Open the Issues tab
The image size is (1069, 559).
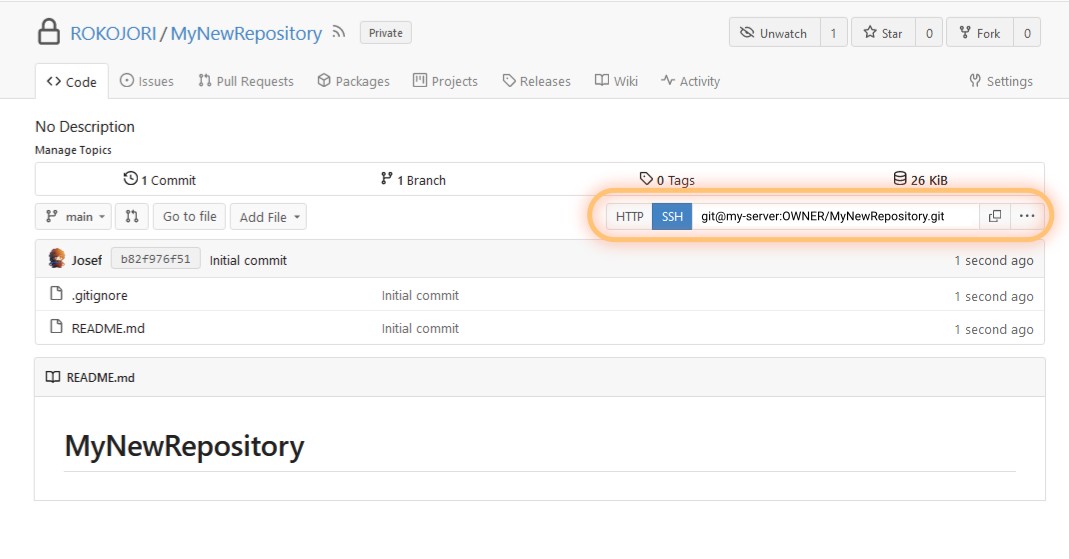[147, 81]
